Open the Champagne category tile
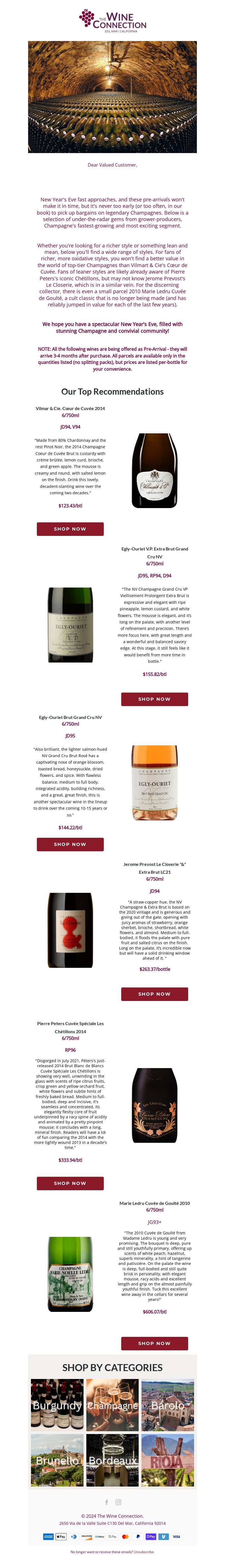The image size is (225, 1568). [112, 1405]
